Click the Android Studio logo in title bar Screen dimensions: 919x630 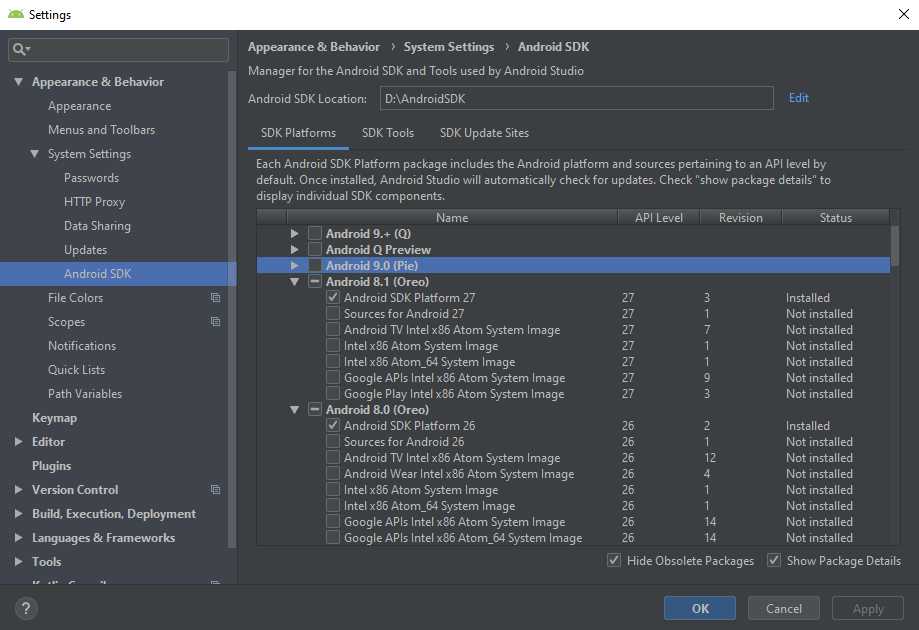[x=16, y=14]
